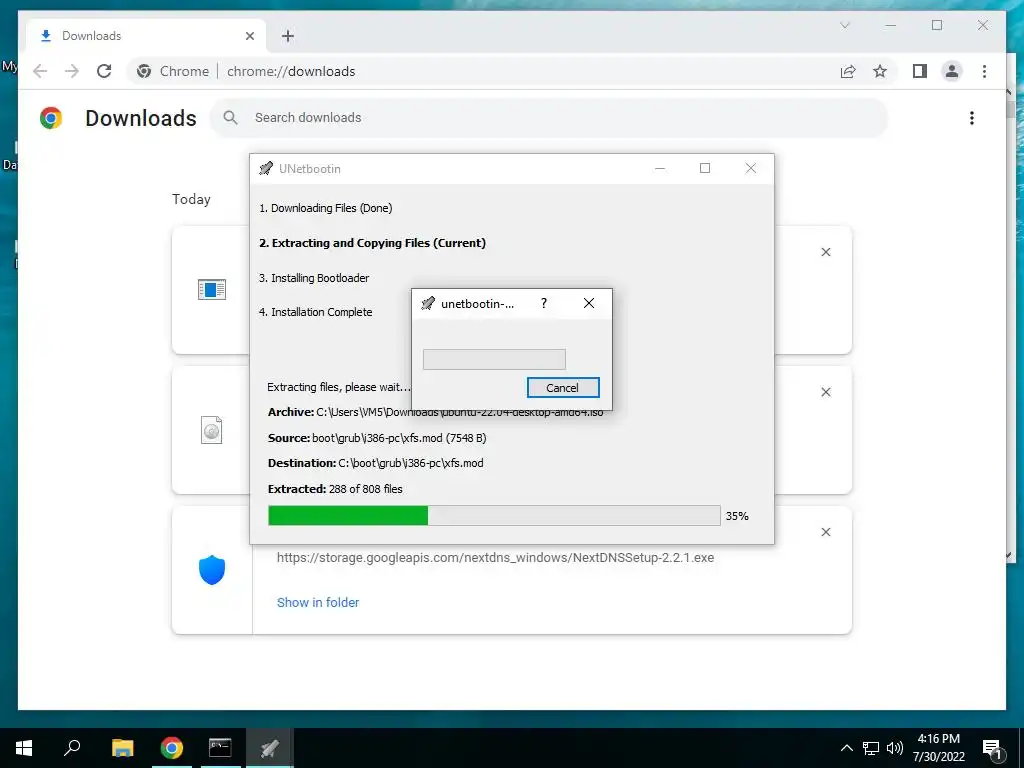The width and height of the screenshot is (1024, 768).
Task: Switch to Chrome in the taskbar
Action: [172, 748]
